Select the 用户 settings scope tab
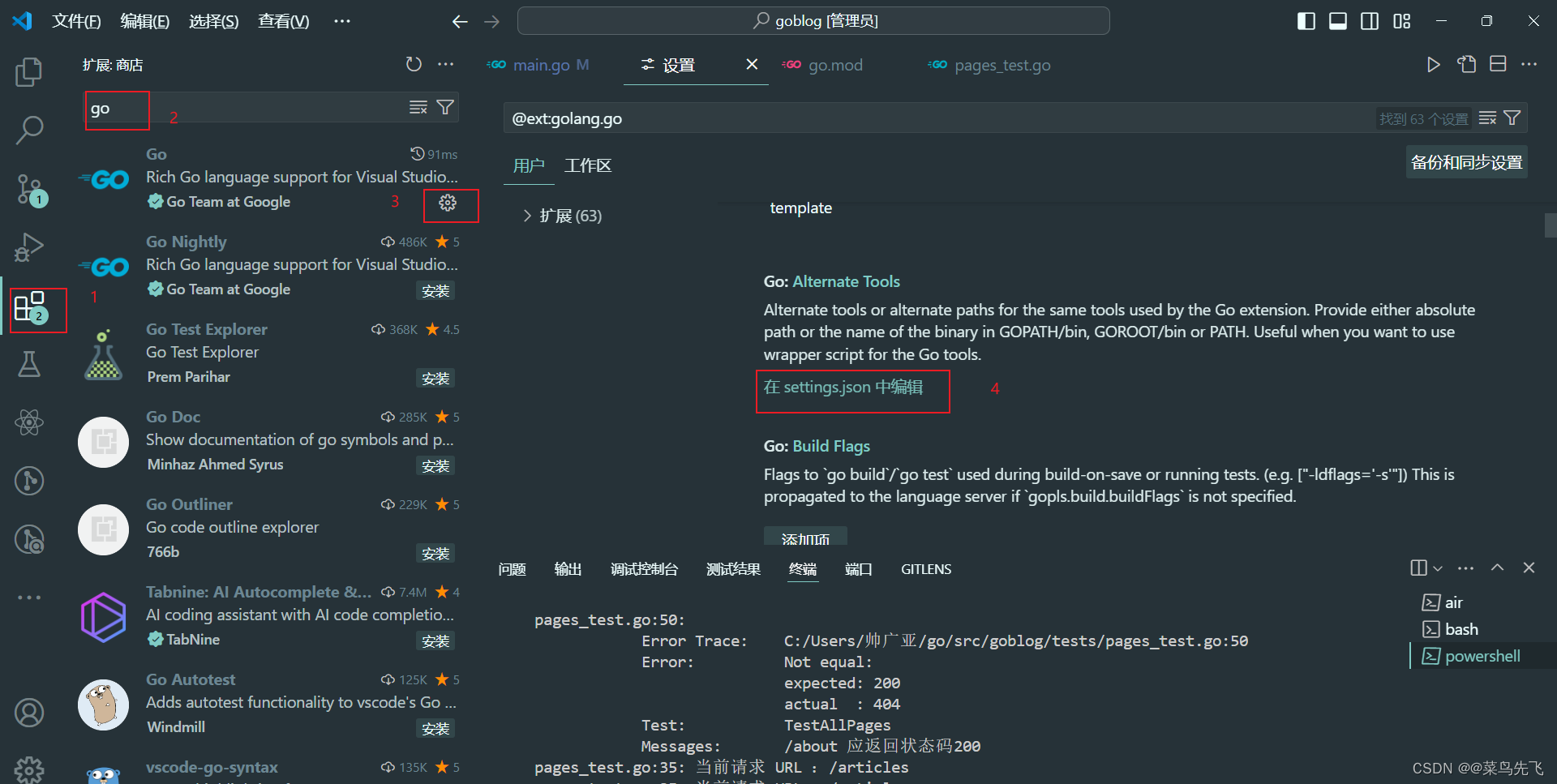1557x784 pixels. pos(529,165)
